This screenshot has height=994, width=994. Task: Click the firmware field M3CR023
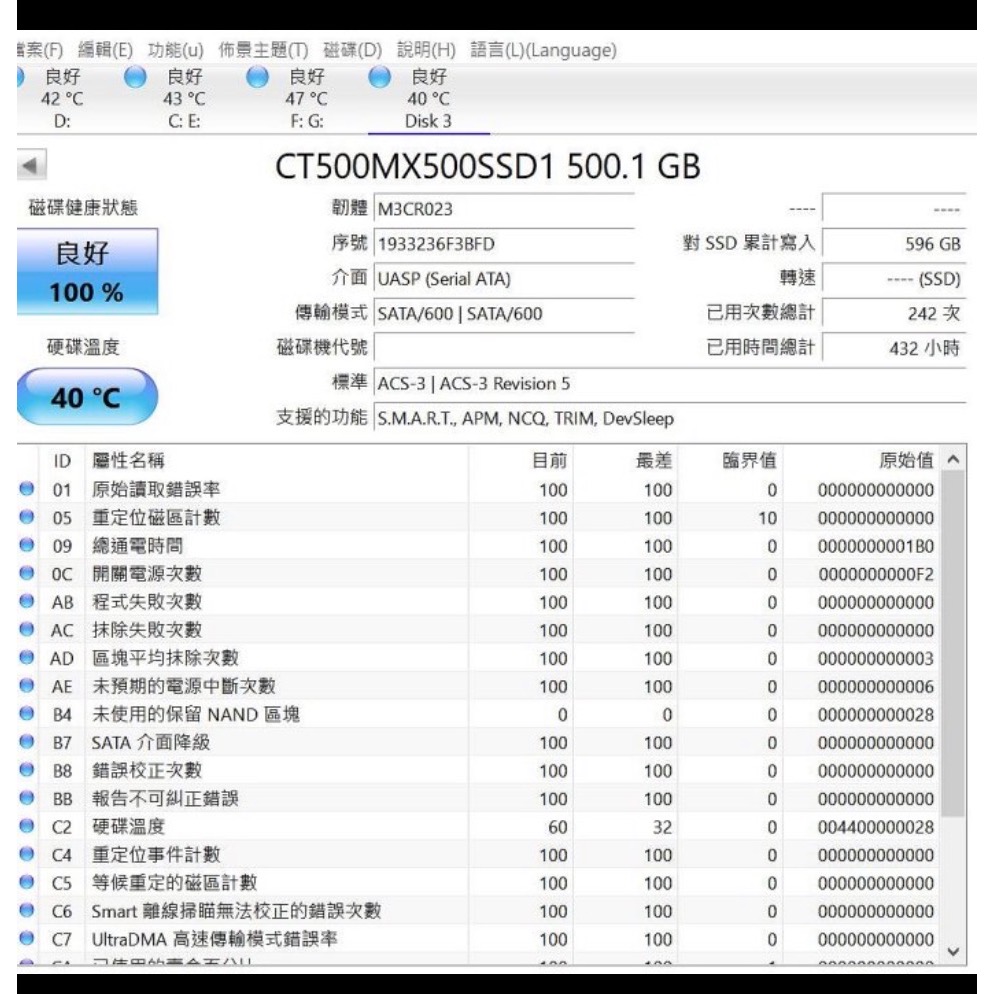[505, 209]
